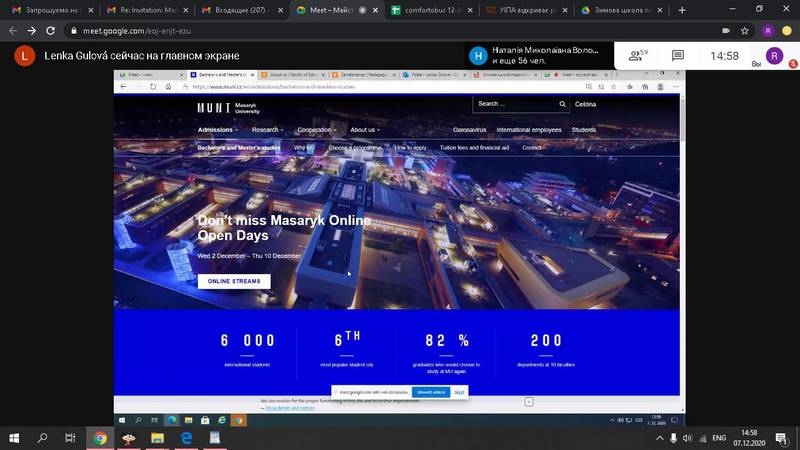Screen dimensions: 800x450
Task: Click the yellow extension icon near profile
Action: coord(787,31)
